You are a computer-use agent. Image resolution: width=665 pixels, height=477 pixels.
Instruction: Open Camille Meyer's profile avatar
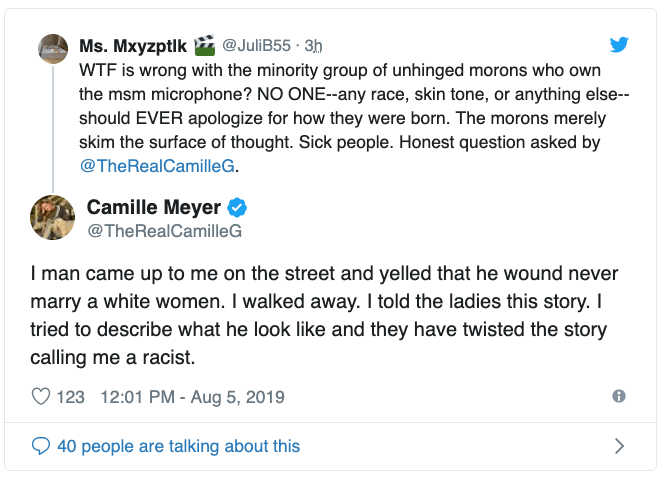pos(53,217)
